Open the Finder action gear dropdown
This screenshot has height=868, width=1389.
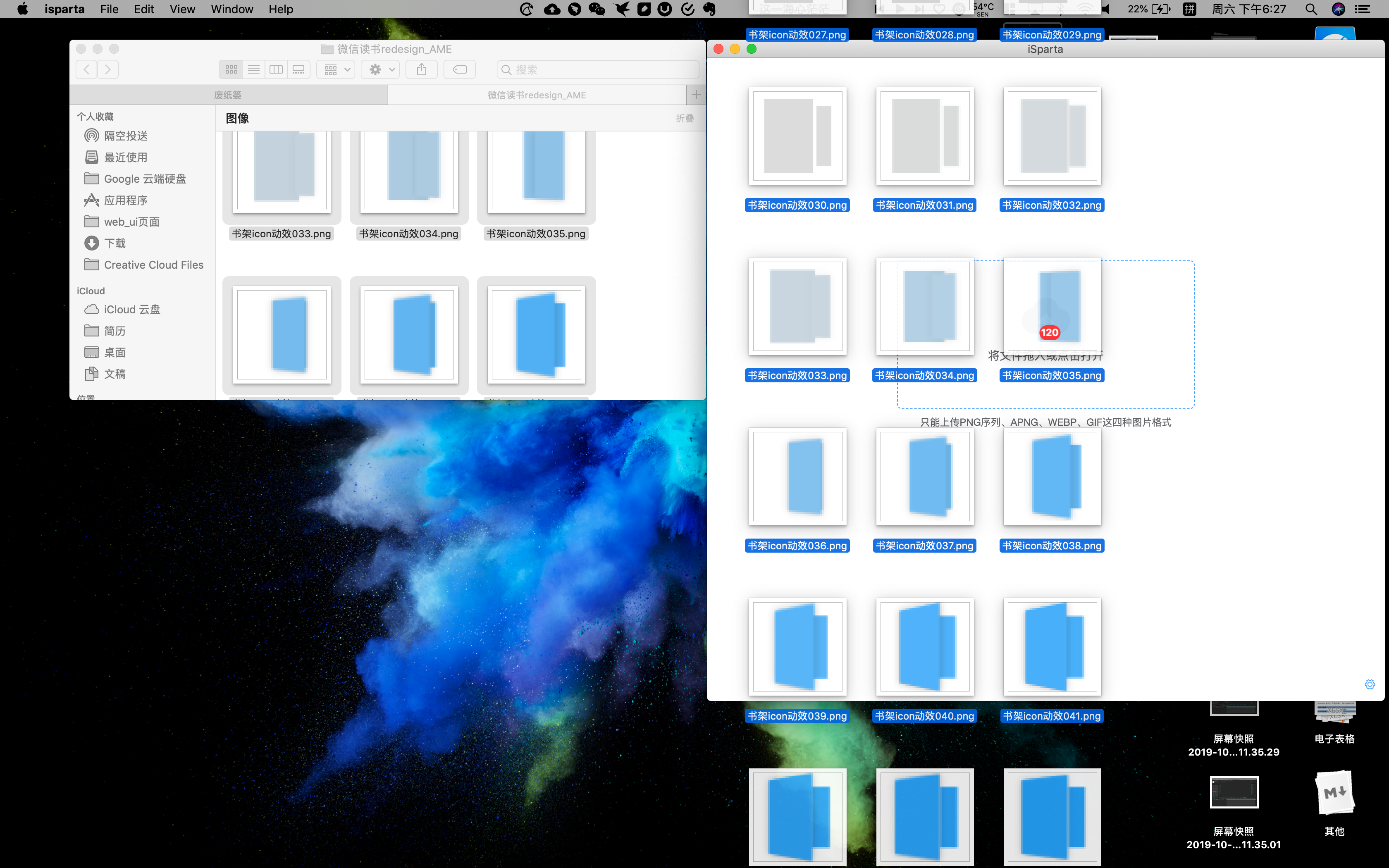[x=382, y=69]
